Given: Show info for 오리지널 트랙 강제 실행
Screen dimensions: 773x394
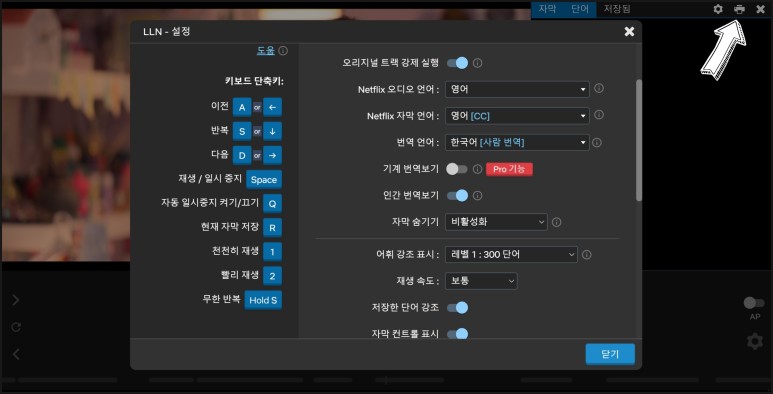Looking at the screenshot, I should point(477,63).
